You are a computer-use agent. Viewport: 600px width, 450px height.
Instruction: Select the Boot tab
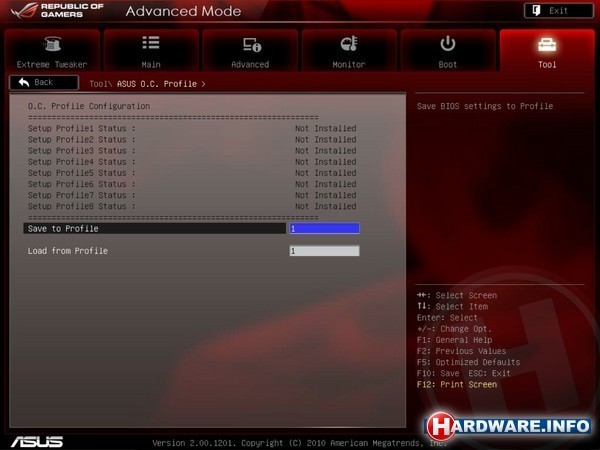tap(448, 50)
